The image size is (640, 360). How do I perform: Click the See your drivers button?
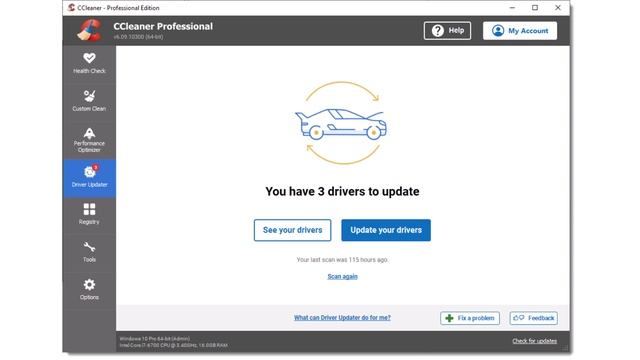(x=292, y=230)
